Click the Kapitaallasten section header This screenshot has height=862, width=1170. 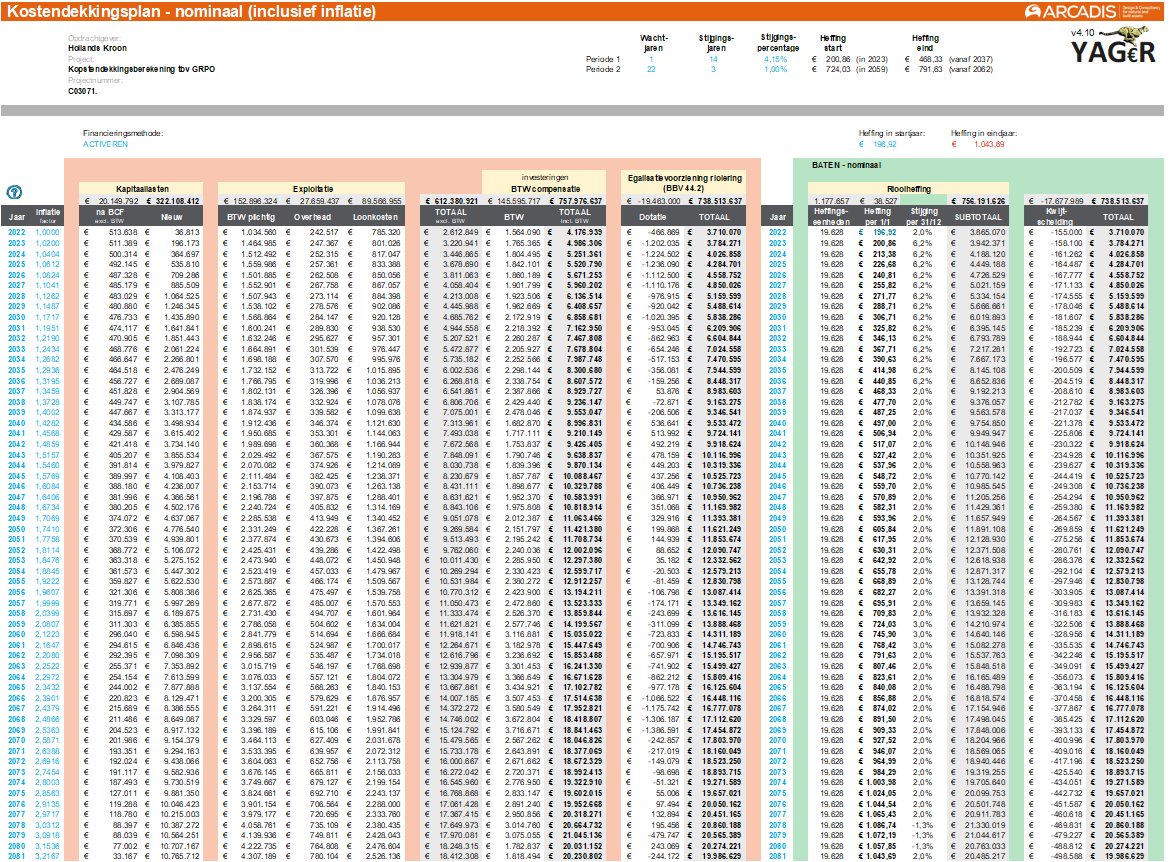pyautogui.click(x=140, y=187)
